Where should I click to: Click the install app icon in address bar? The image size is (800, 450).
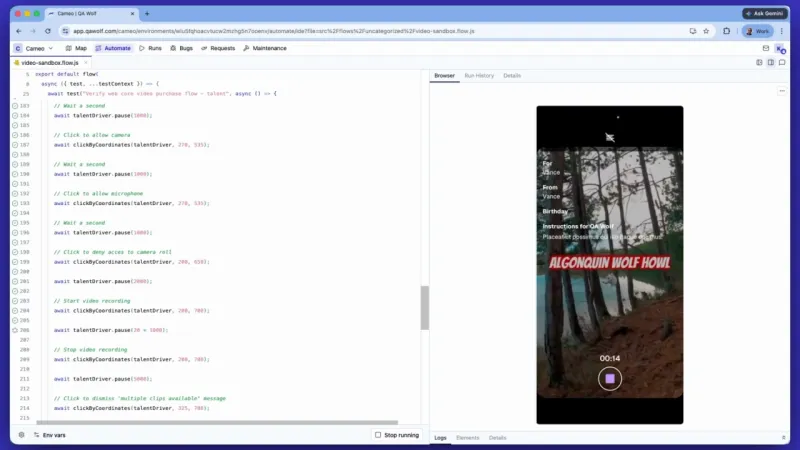pos(692,31)
